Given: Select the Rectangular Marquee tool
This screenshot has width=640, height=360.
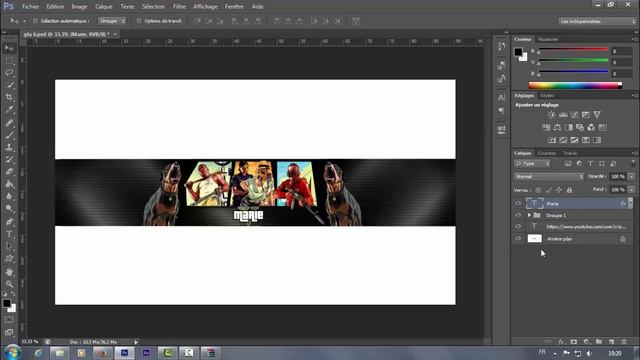Looking at the screenshot, I should point(9,61).
